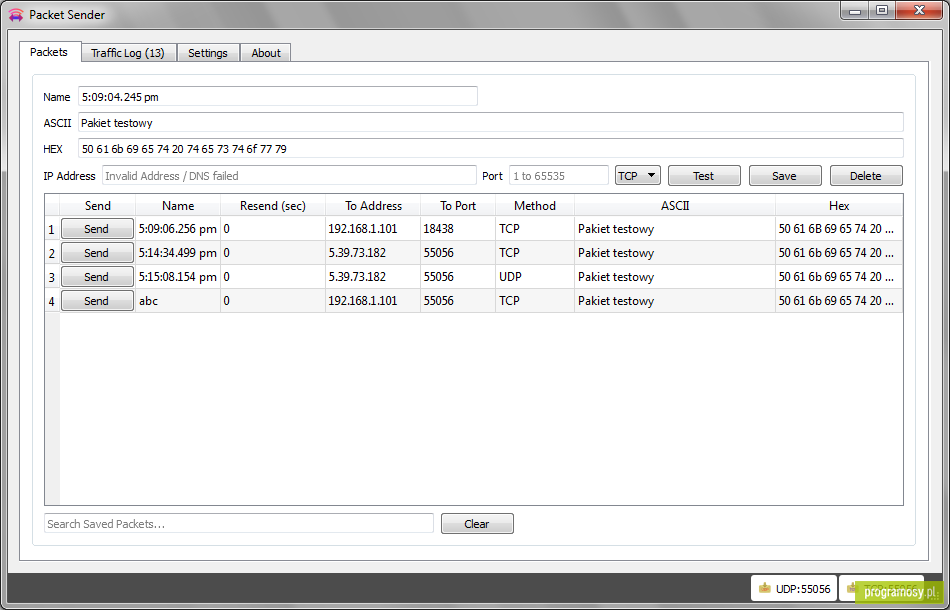Click name cell 5:14:34.499 pm
950x610 pixels.
[178, 253]
